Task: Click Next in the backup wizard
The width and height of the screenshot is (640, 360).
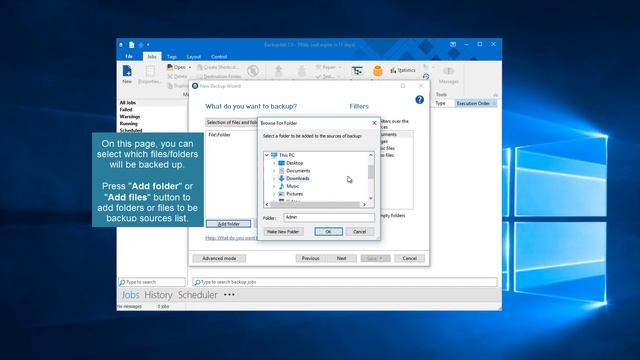Action: (342, 258)
